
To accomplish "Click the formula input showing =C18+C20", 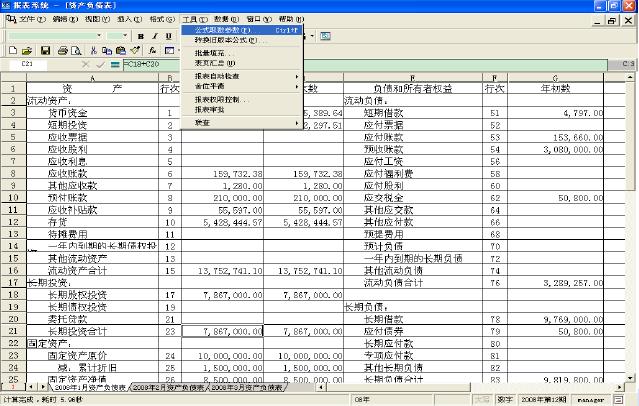I will click(365, 64).
